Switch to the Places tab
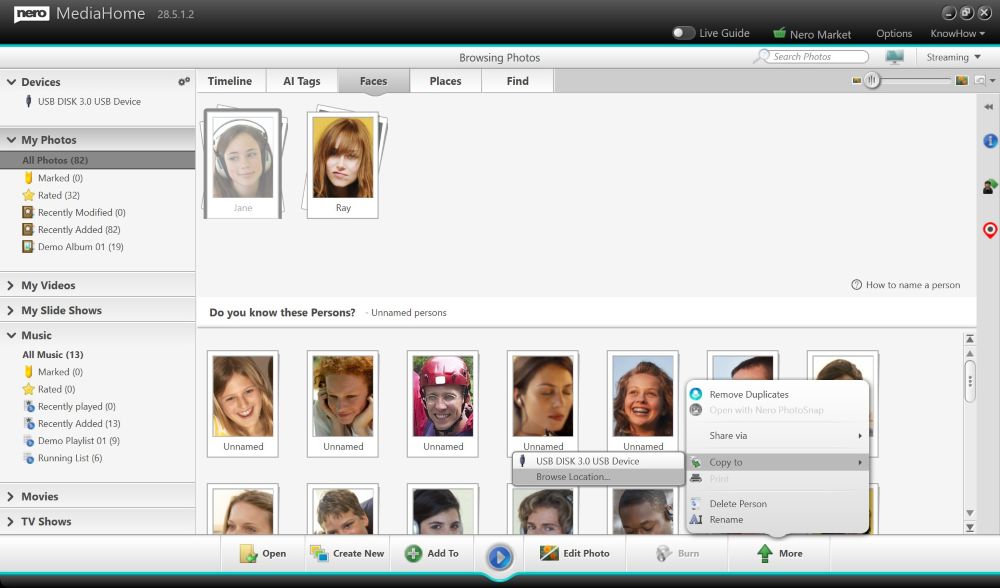 (x=445, y=81)
